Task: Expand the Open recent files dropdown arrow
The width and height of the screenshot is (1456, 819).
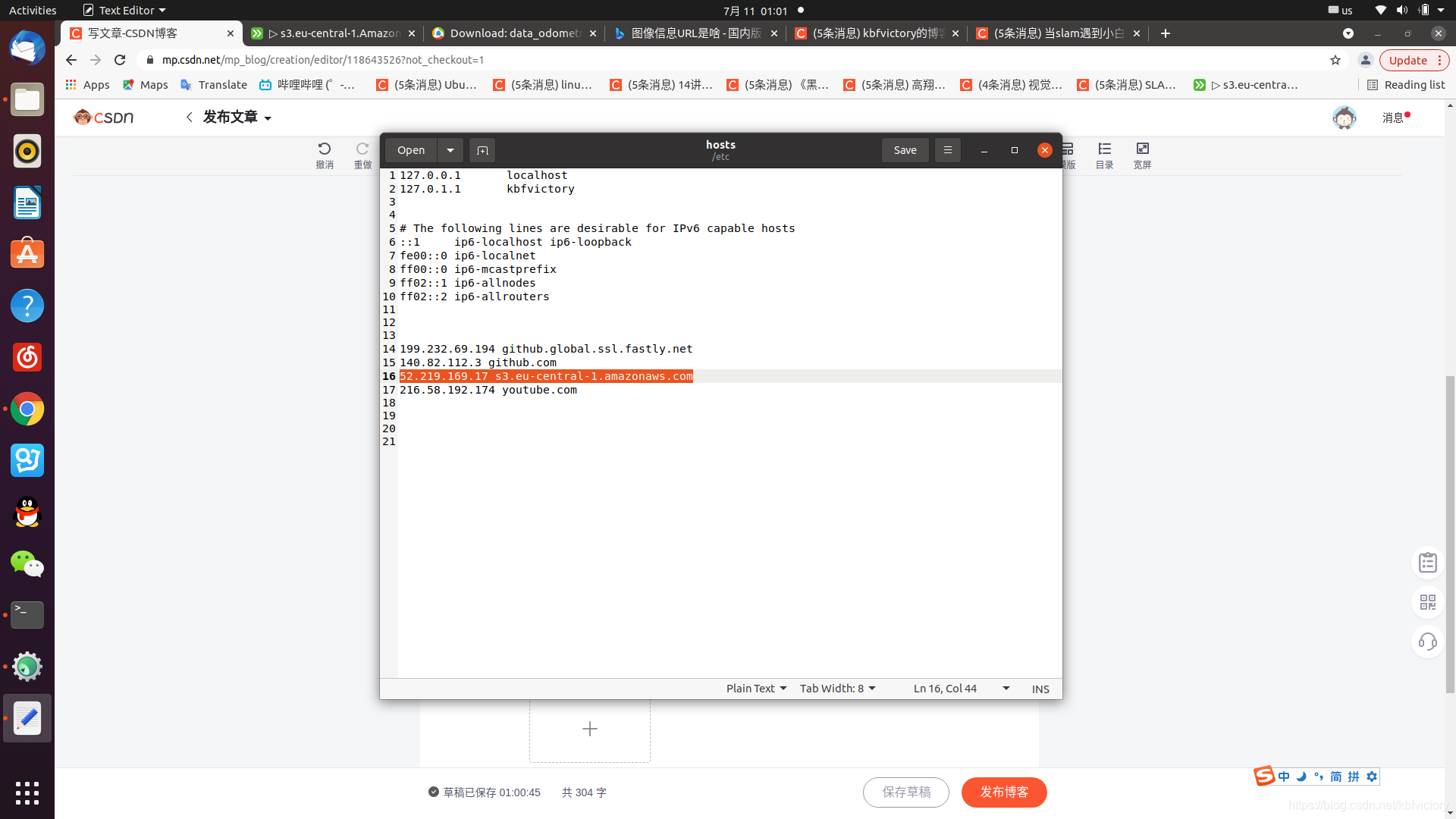Action: pyautogui.click(x=450, y=150)
